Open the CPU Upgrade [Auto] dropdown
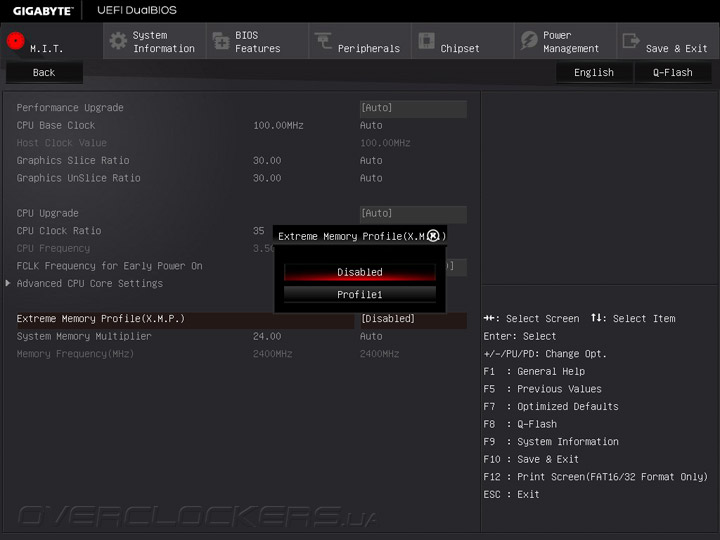The height and width of the screenshot is (540, 720). tap(413, 214)
